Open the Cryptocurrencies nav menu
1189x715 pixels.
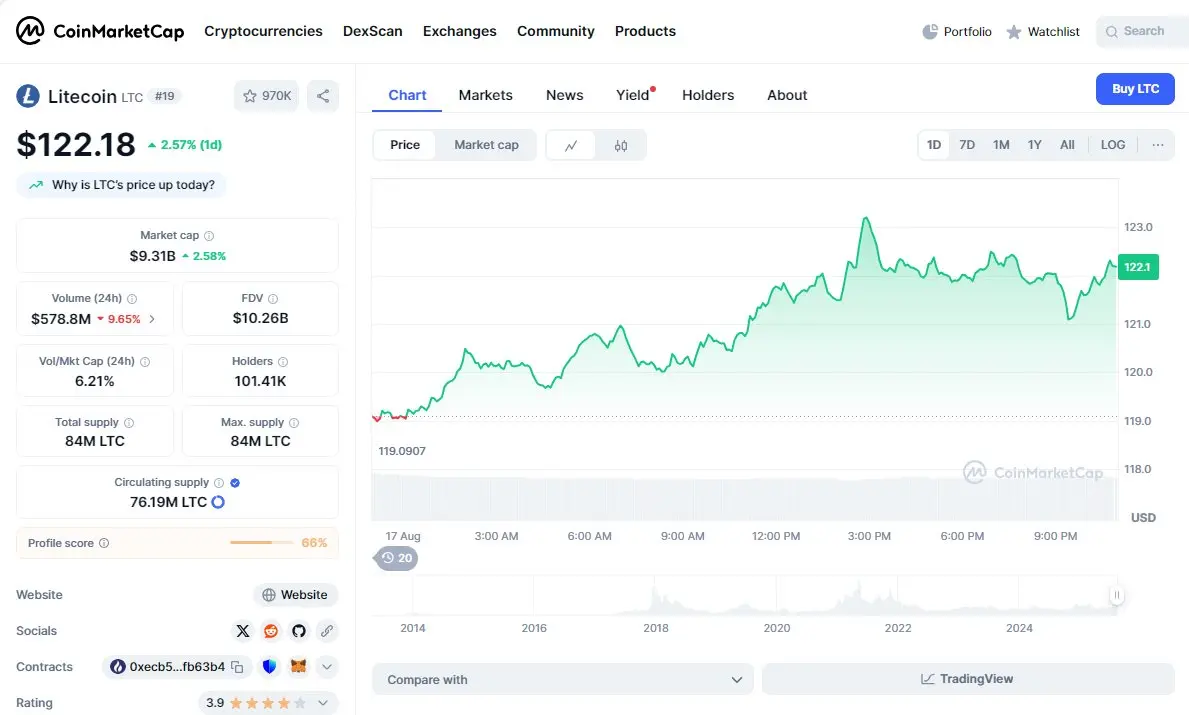coord(263,31)
